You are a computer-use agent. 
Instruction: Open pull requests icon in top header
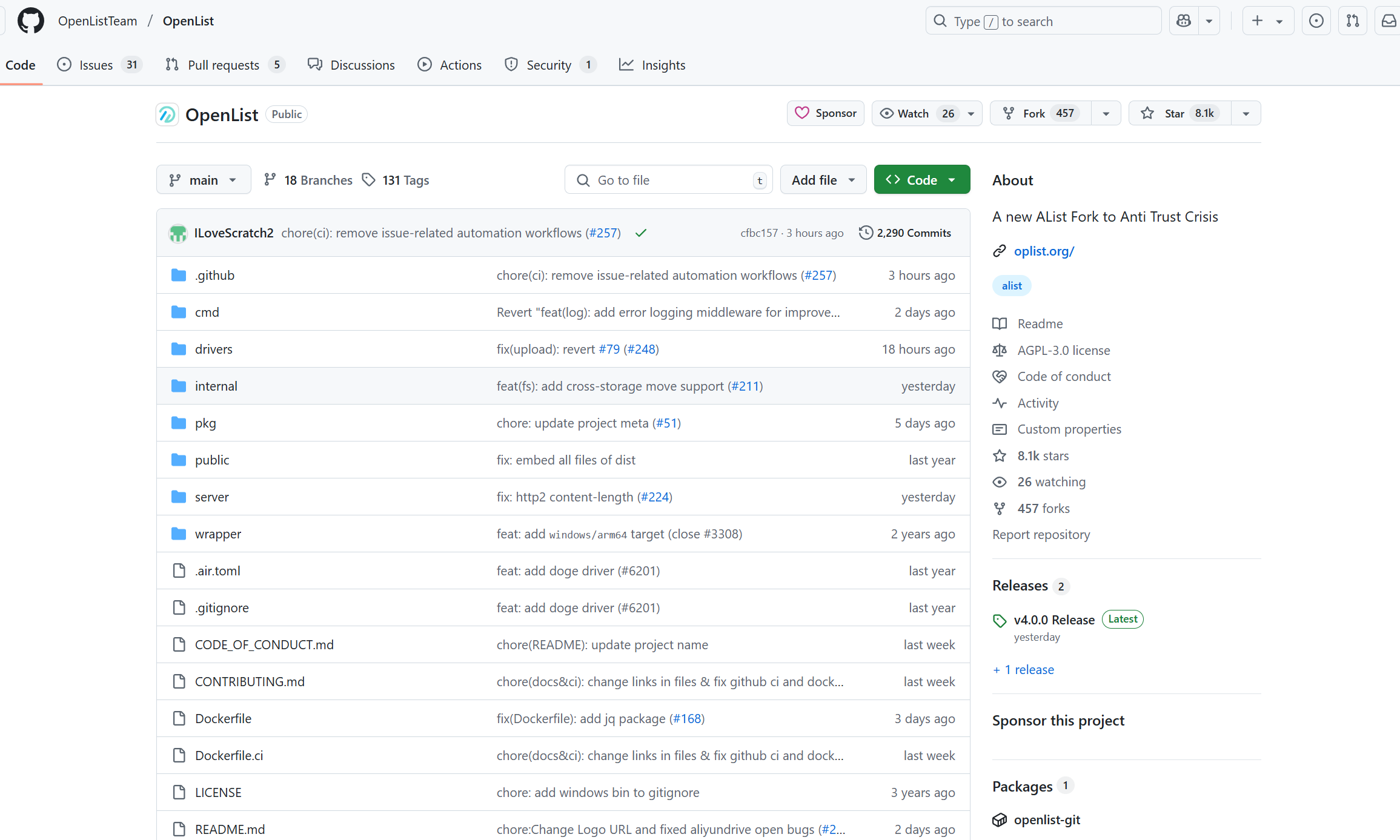[1353, 21]
